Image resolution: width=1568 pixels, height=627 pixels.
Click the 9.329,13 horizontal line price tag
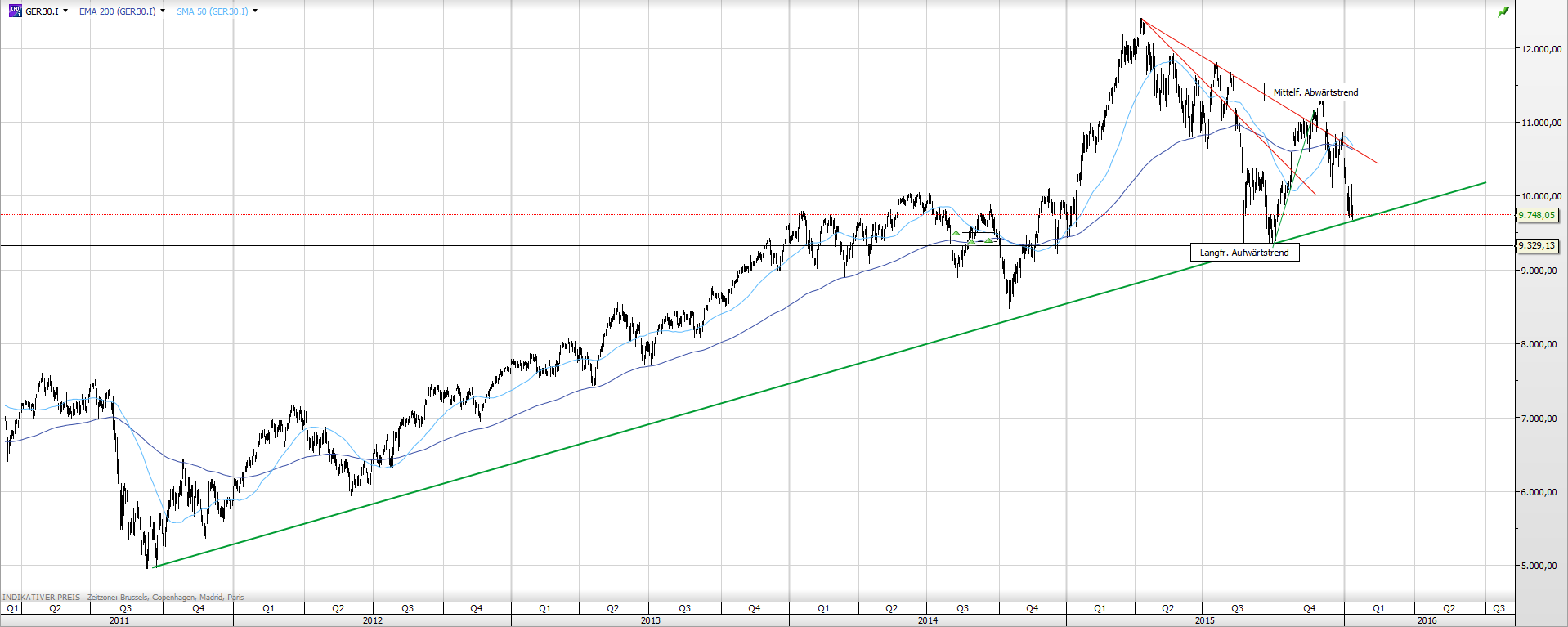coord(1536,245)
